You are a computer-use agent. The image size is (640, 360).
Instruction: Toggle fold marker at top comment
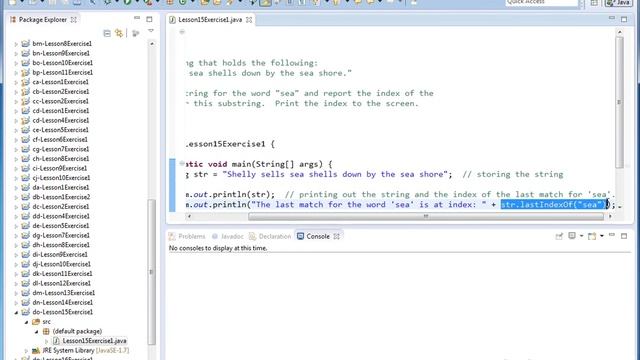(182, 31)
